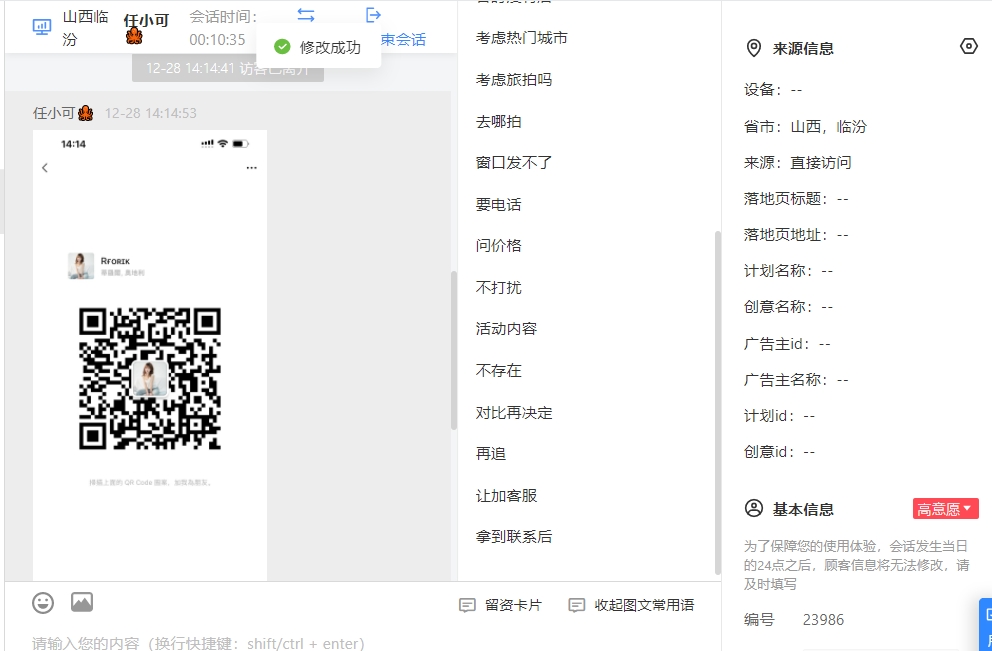Click the 结束会话 end conversation link
992x651 pixels.
tap(404, 39)
